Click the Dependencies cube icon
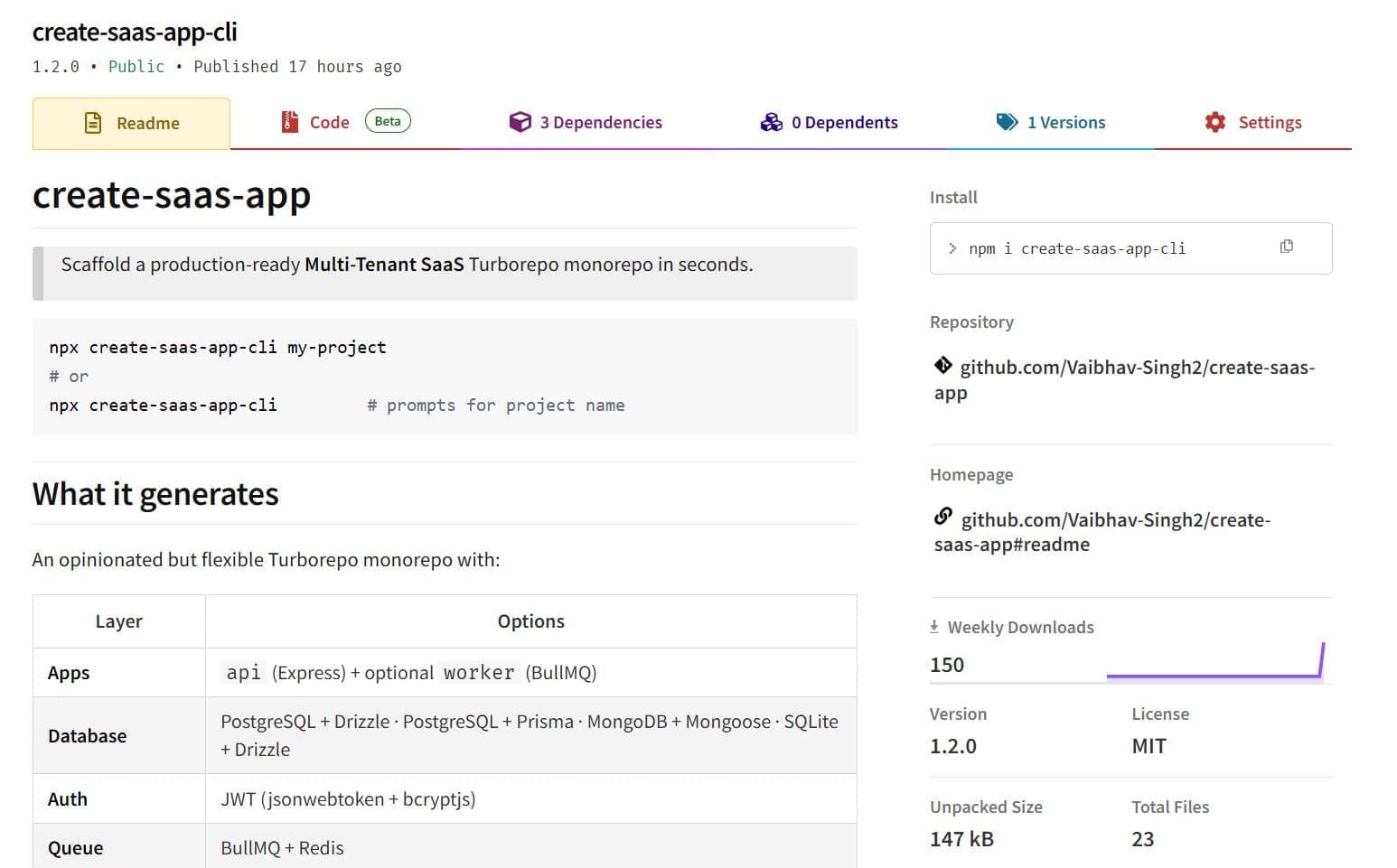The height and width of the screenshot is (868, 1397). pos(520,122)
